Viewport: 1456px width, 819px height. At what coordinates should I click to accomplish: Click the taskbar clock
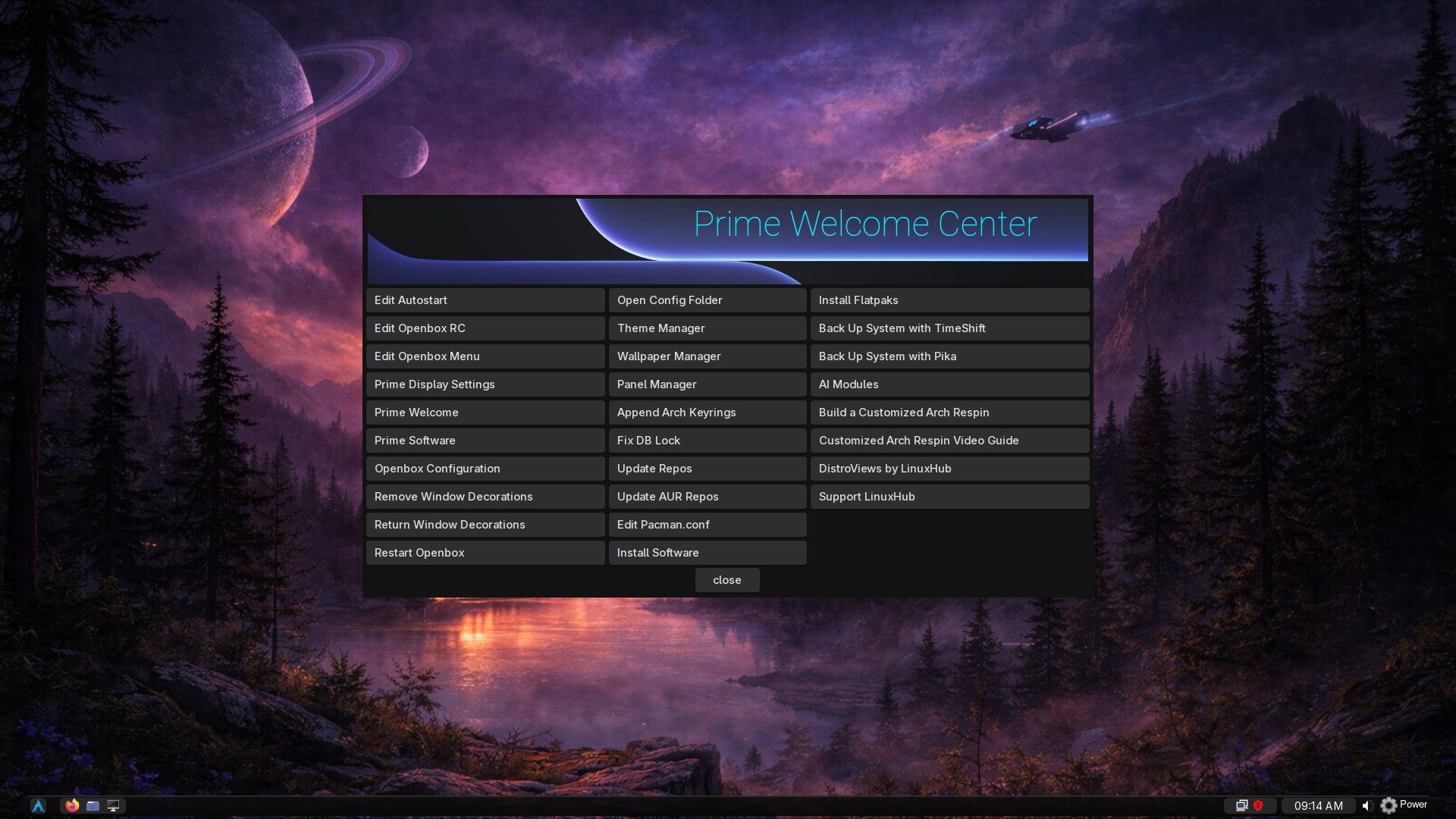coord(1318,806)
